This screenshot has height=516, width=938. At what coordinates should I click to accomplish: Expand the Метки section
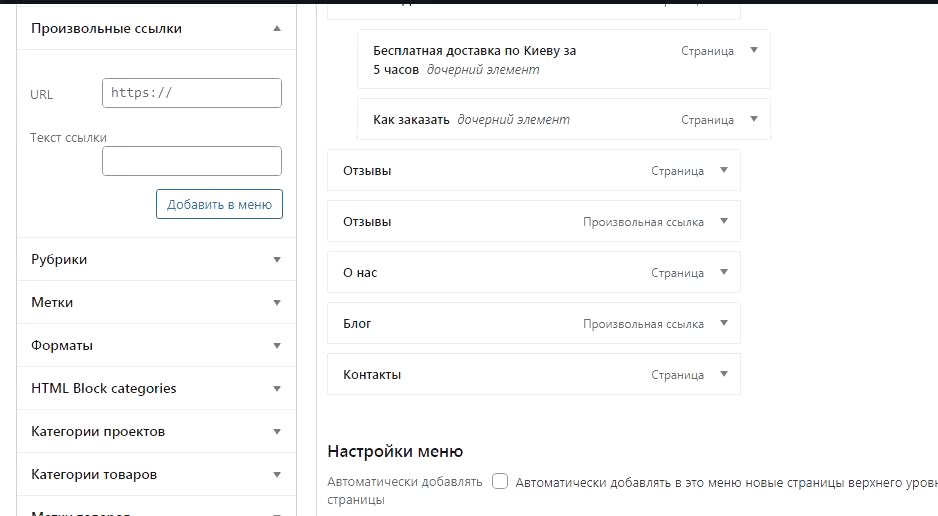(x=277, y=303)
